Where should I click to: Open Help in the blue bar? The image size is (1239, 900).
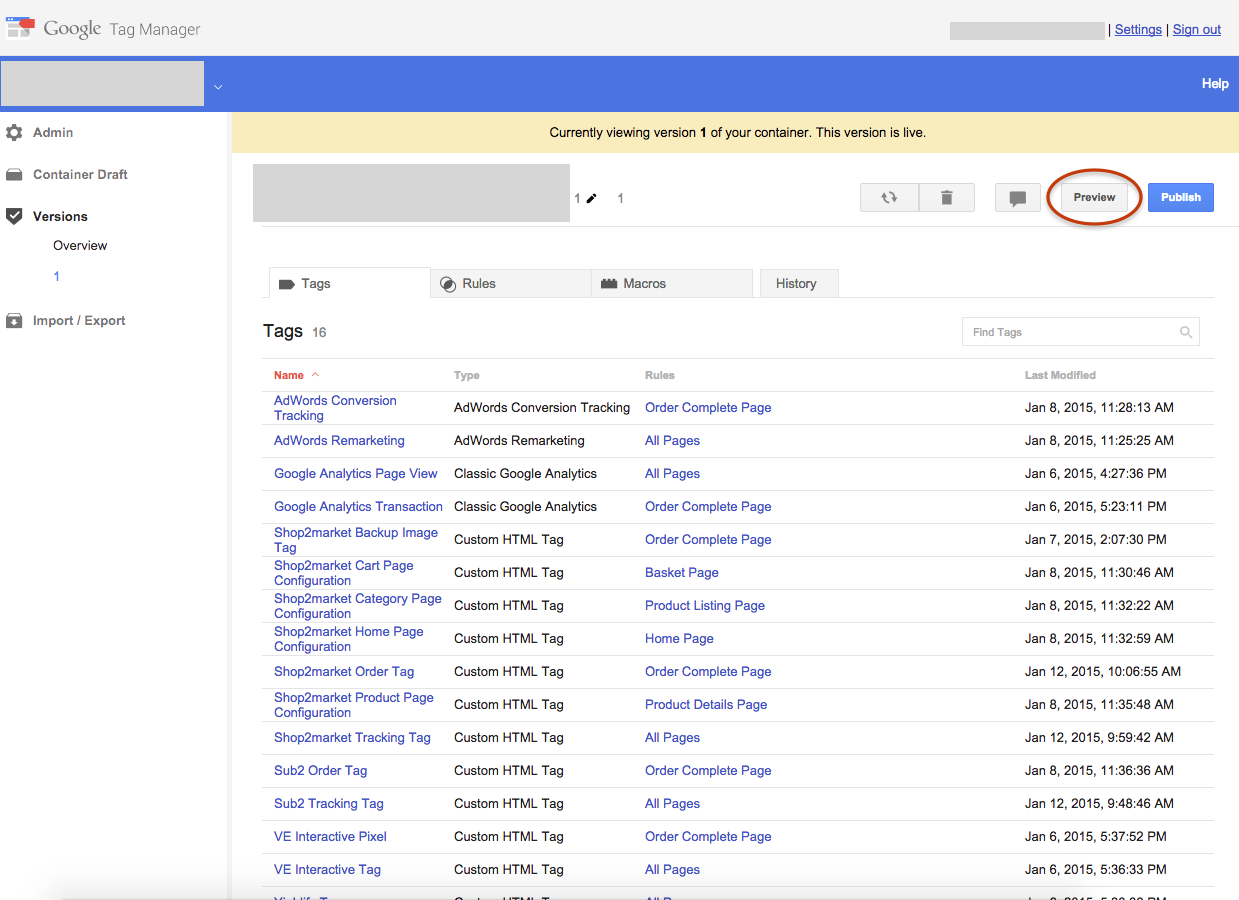[x=1215, y=83]
